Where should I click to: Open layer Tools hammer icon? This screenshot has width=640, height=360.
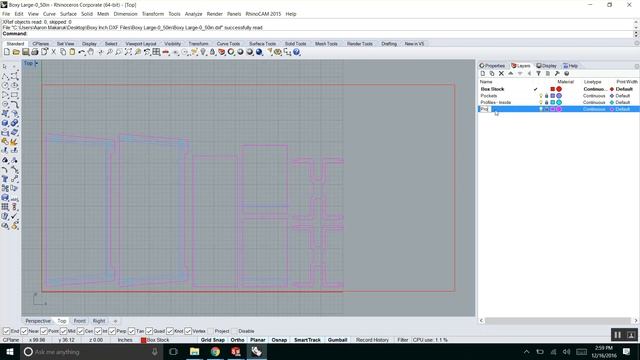click(557, 73)
